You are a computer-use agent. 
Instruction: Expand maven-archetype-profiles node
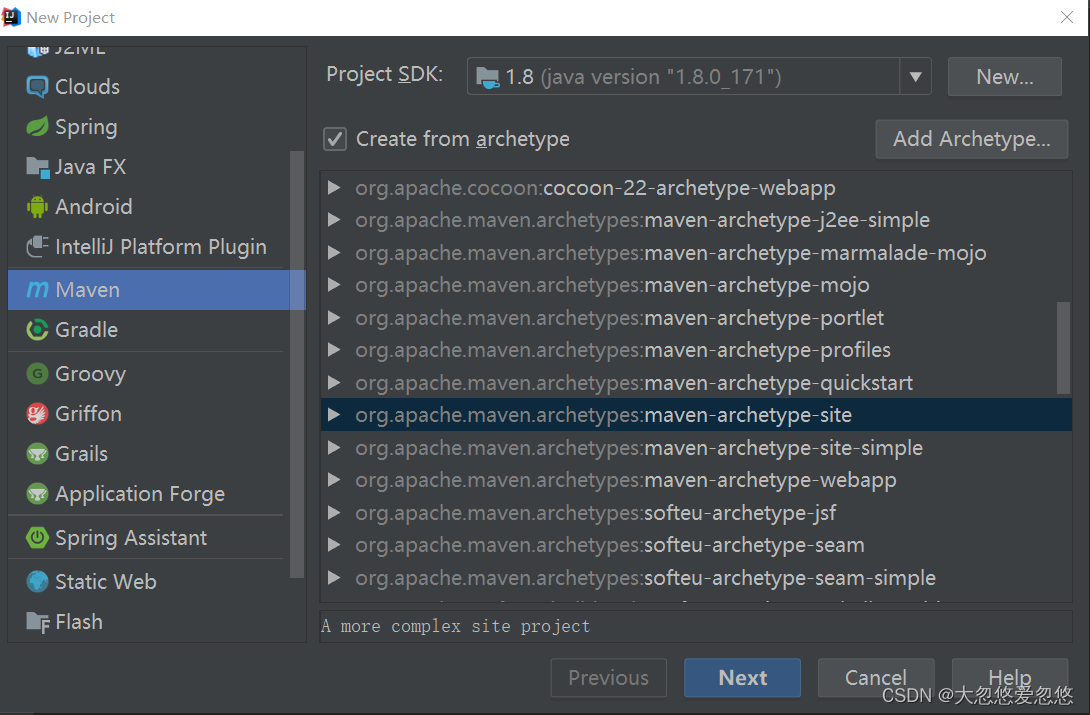pyautogui.click(x=334, y=350)
